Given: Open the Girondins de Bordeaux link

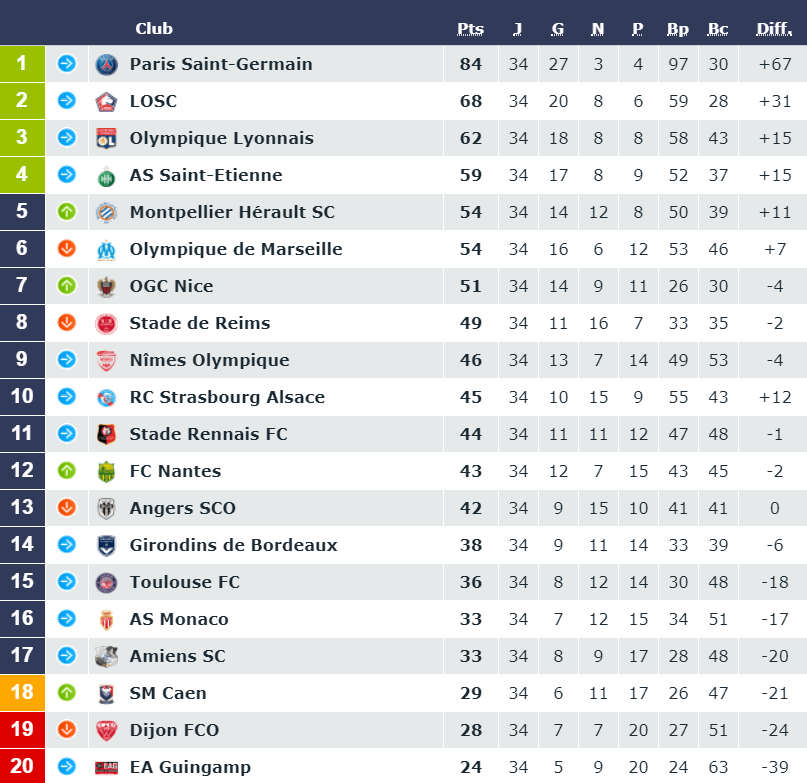Looking at the screenshot, I should click(233, 545).
